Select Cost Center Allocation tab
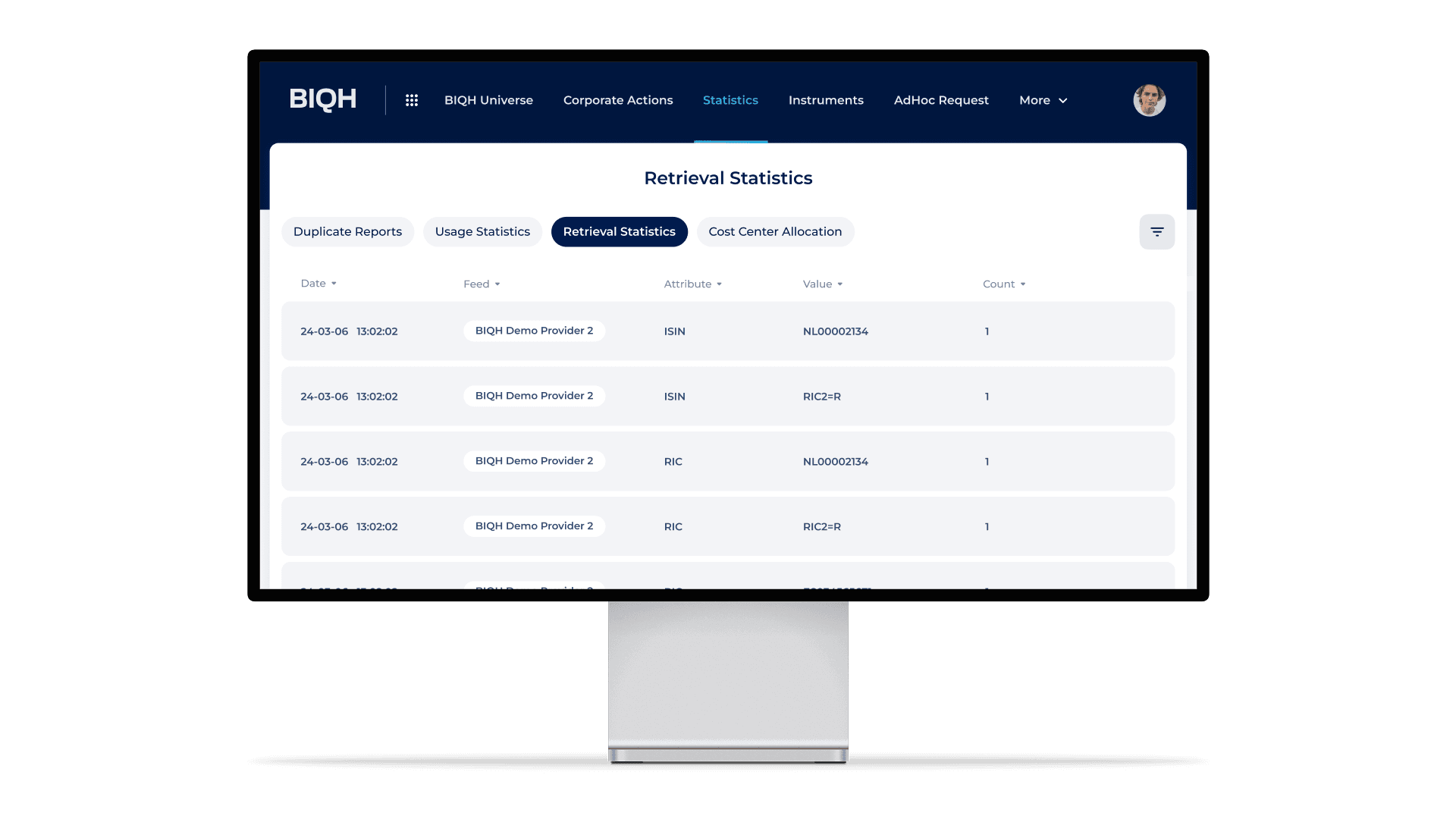 pos(775,232)
